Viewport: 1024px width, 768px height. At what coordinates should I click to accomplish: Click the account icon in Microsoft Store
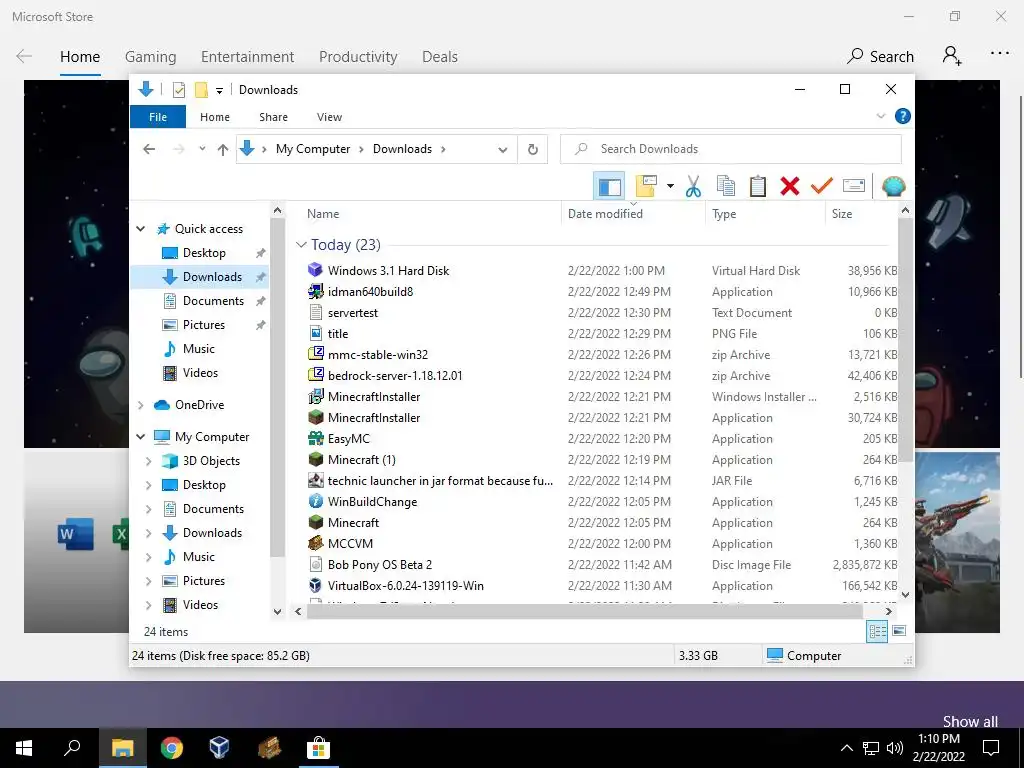[x=952, y=56]
